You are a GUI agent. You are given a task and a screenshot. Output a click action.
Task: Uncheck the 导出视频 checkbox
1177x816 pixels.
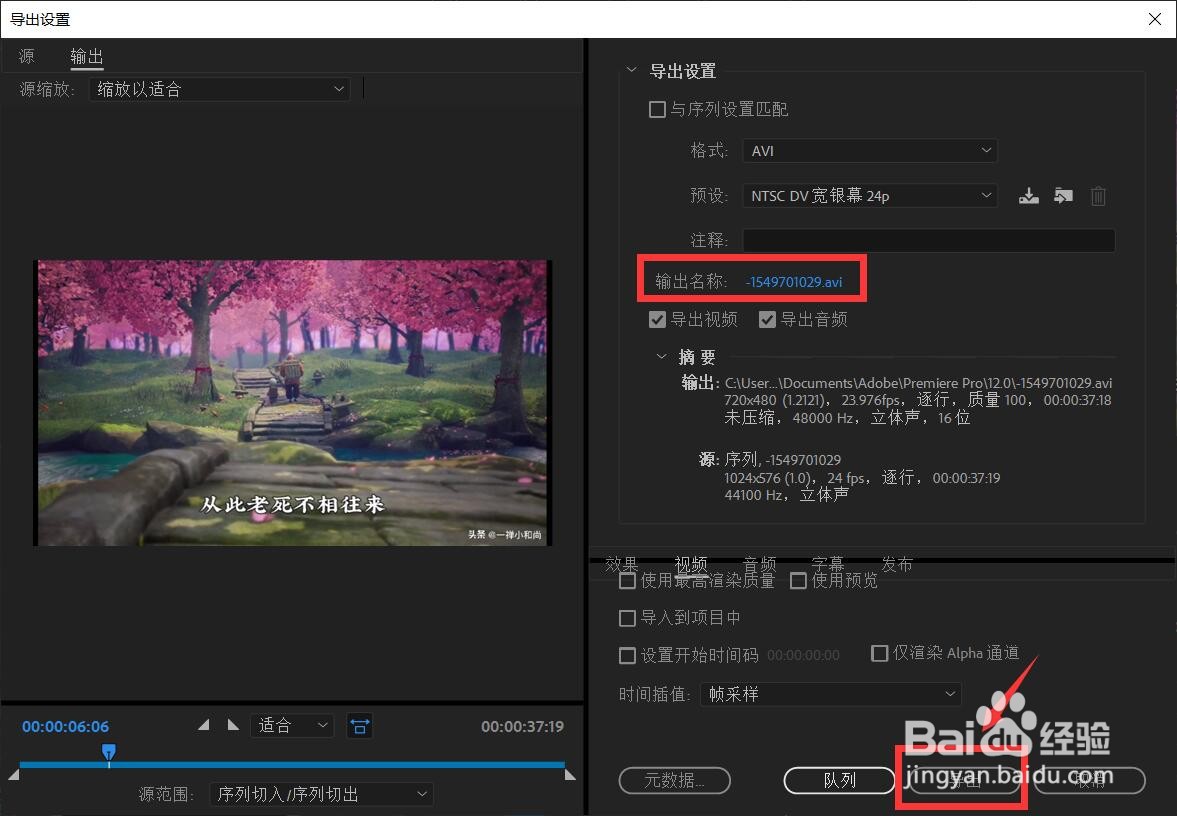[657, 320]
